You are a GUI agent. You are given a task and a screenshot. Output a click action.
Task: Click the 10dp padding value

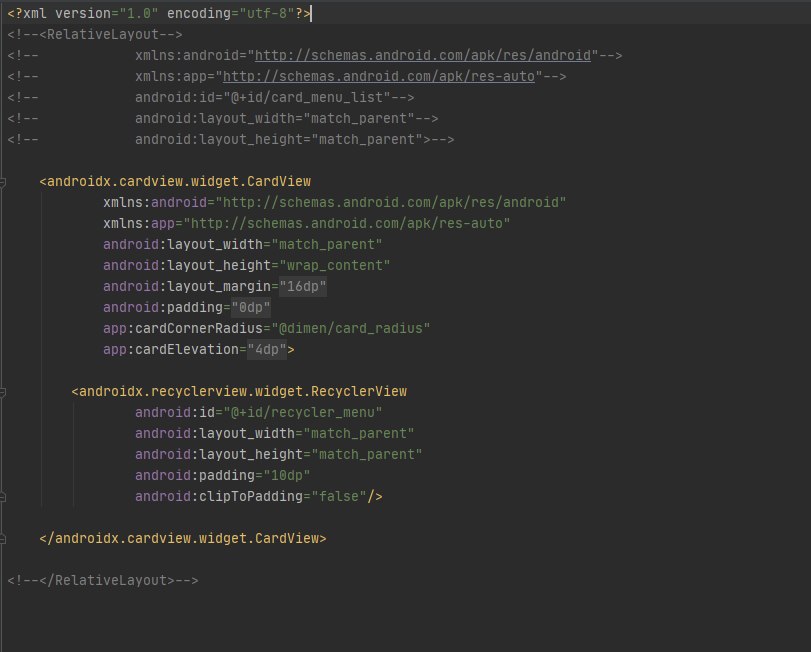(x=287, y=476)
